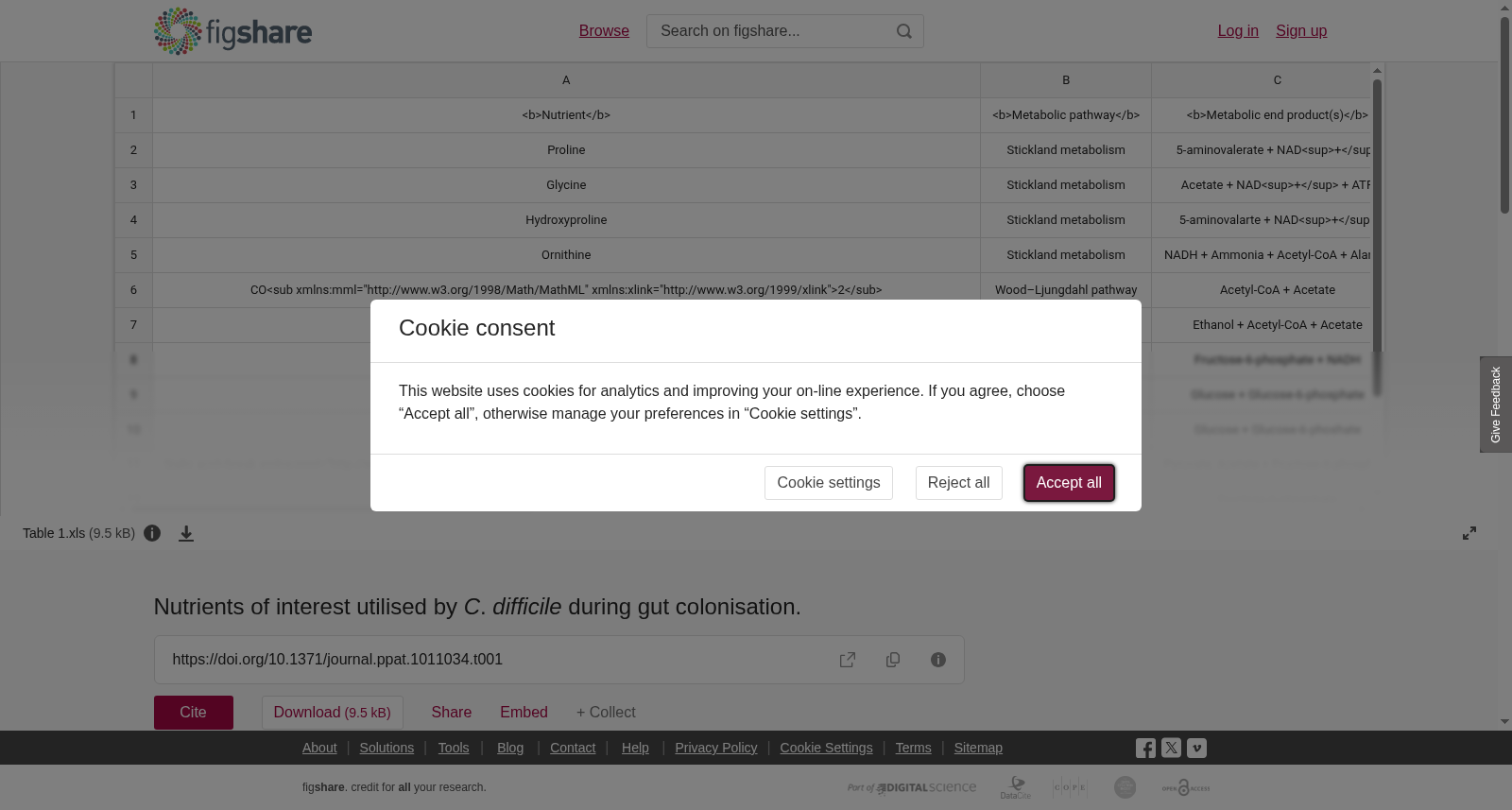Open the Log in link
This screenshot has width=1512, height=810.
coord(1238,31)
